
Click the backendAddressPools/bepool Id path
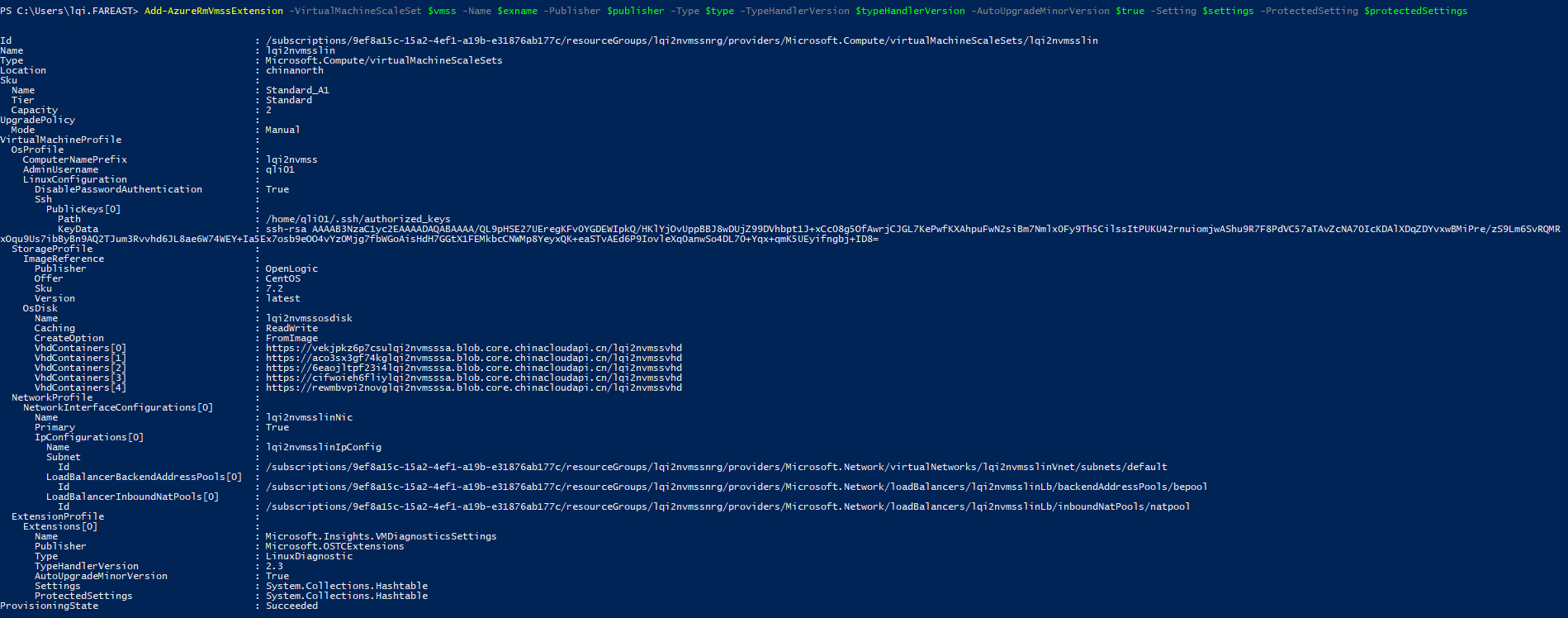(736, 487)
